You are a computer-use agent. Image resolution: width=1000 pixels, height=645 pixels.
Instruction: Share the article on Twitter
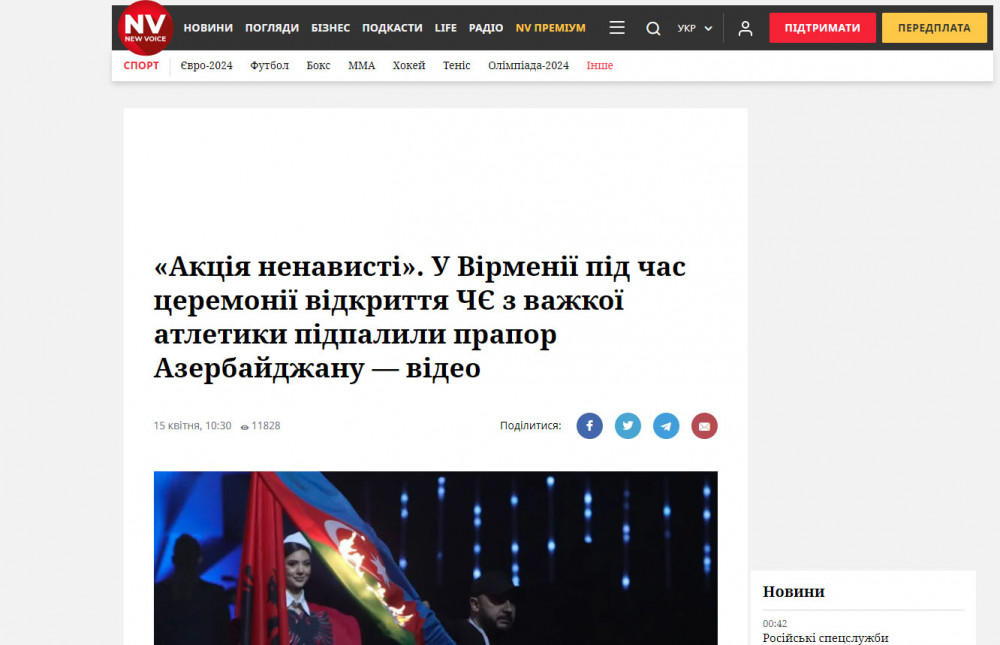click(628, 426)
